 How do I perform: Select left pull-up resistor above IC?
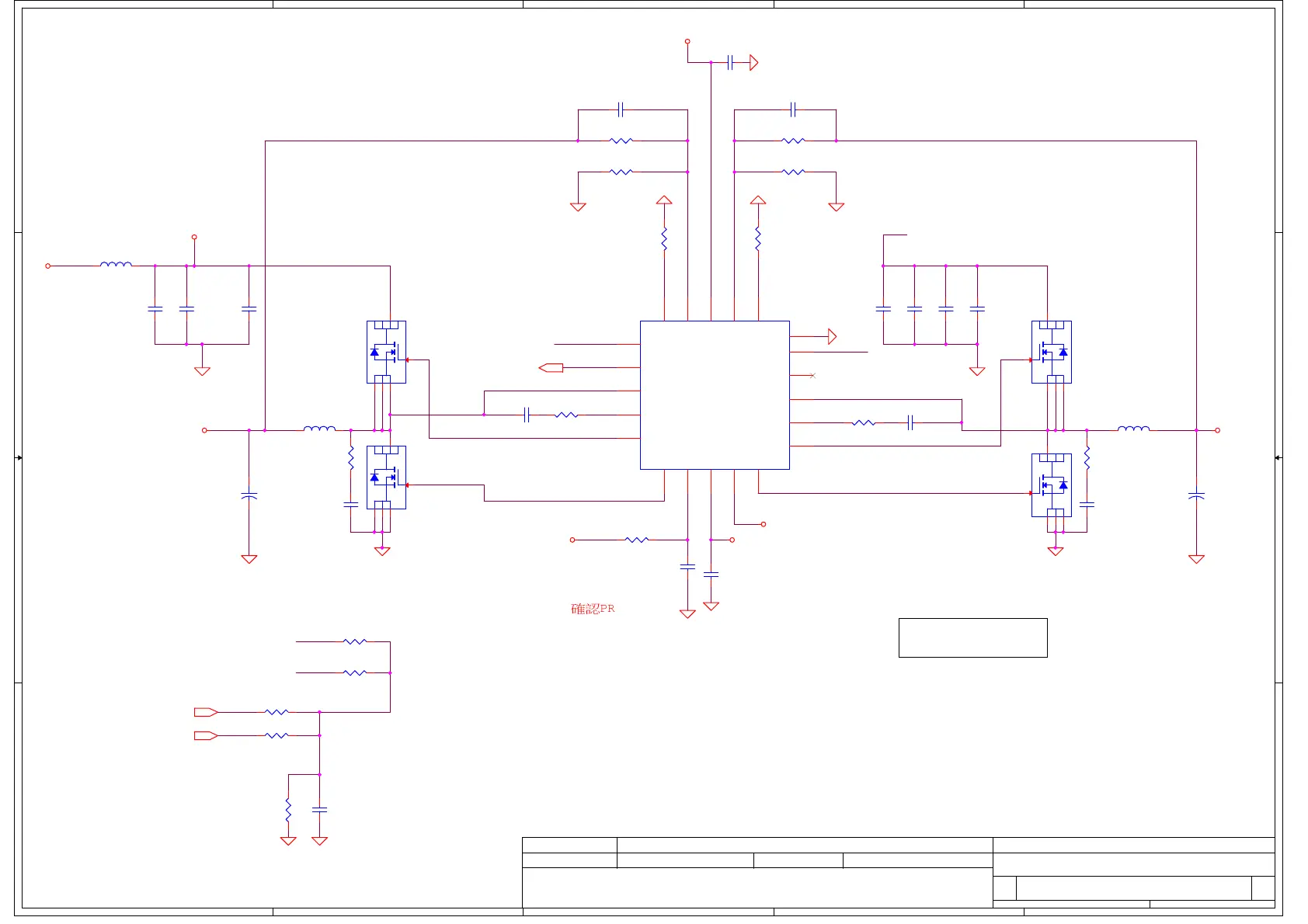pos(664,238)
